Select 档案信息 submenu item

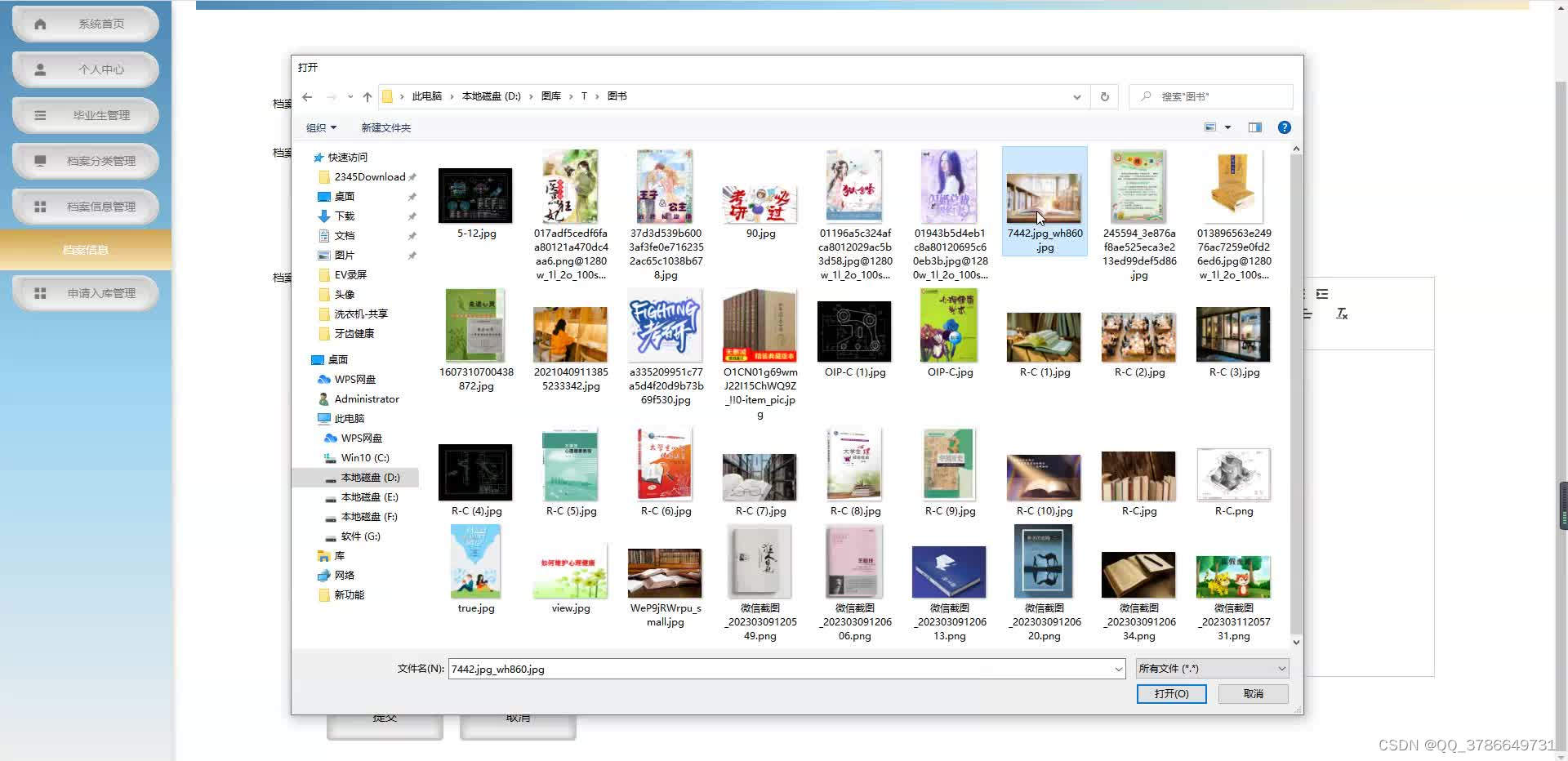(86, 250)
